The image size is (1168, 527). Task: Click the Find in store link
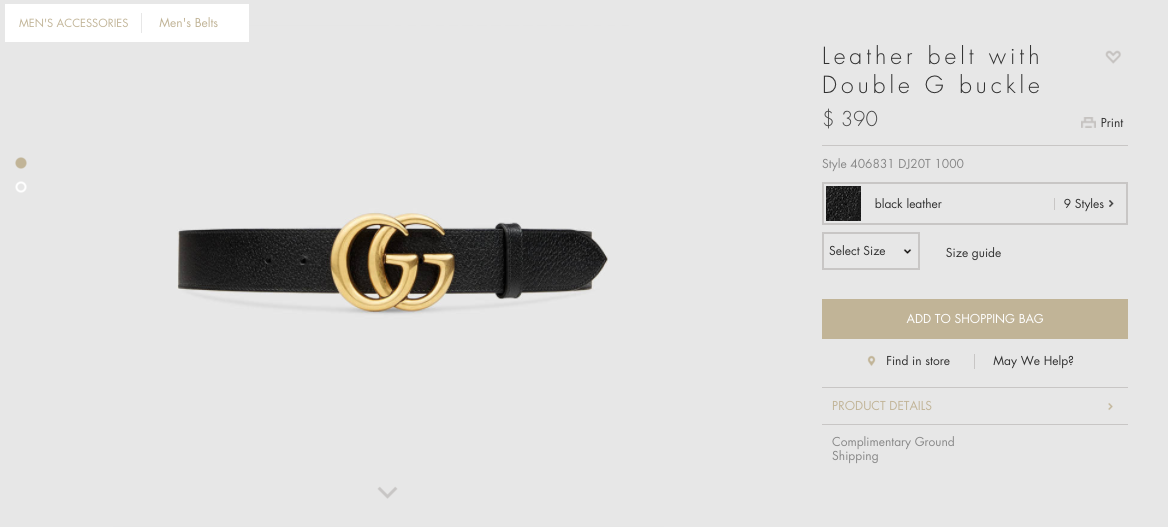click(918, 361)
